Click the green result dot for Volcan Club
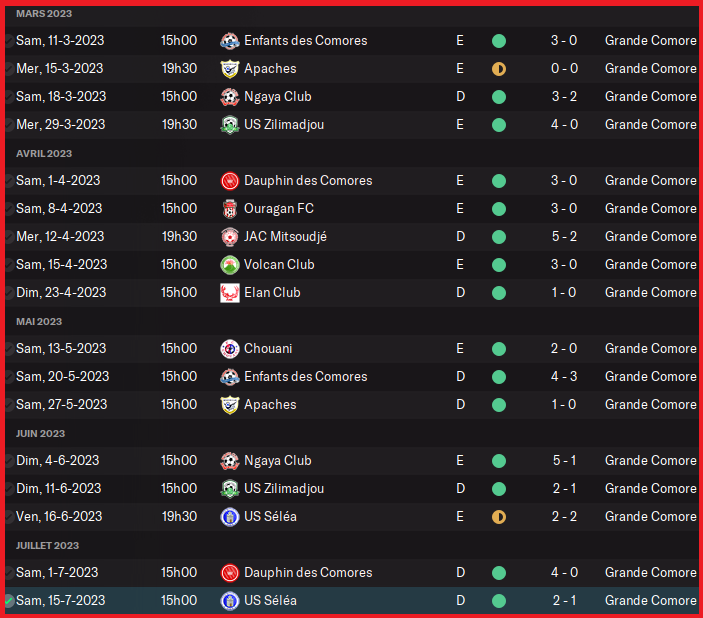The height and width of the screenshot is (618, 703). (499, 265)
